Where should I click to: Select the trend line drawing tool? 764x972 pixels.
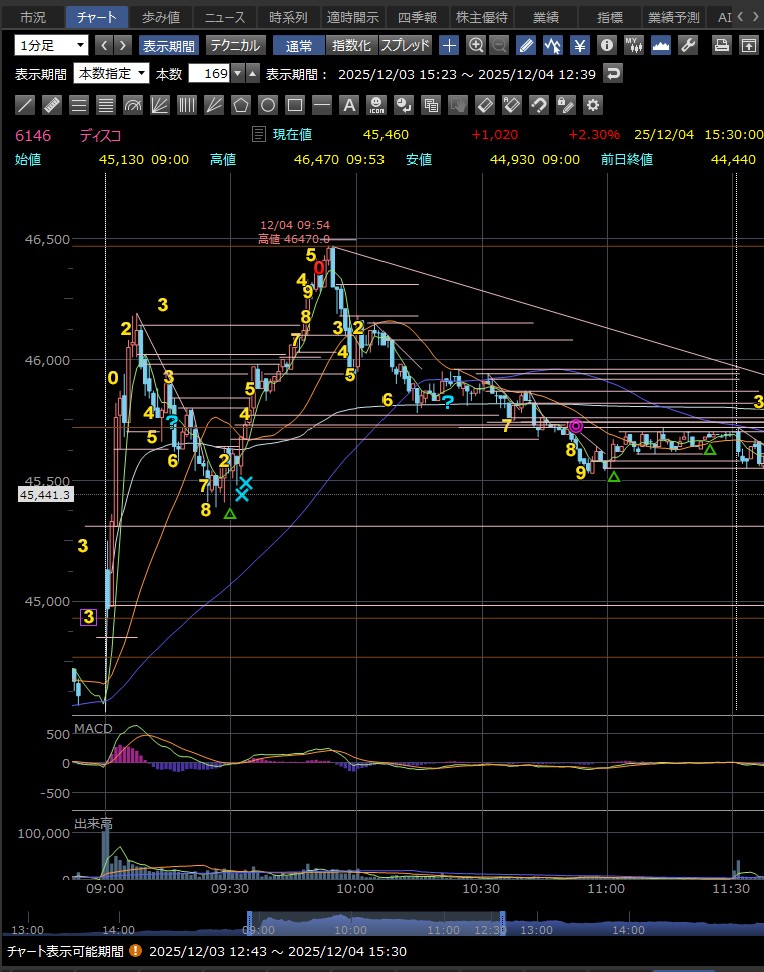26,104
